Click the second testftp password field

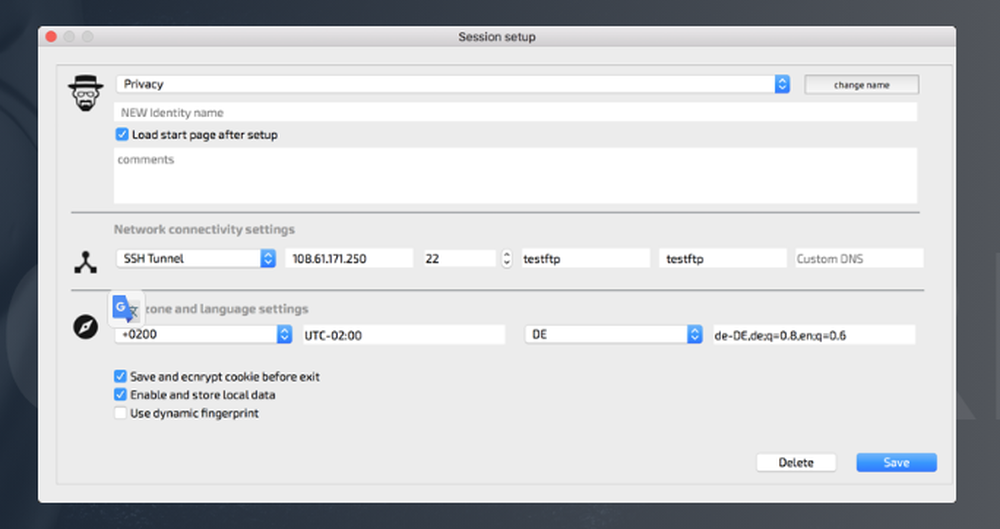[x=723, y=258]
